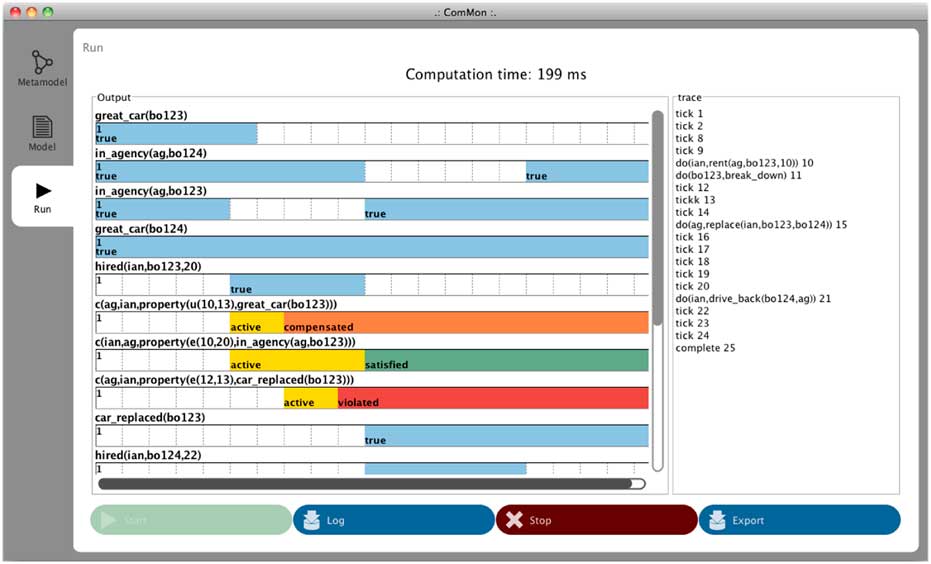This screenshot has height=564, width=931.
Task: Click the yellow active segment of car_replaced commitment
Action: pyautogui.click(x=310, y=398)
